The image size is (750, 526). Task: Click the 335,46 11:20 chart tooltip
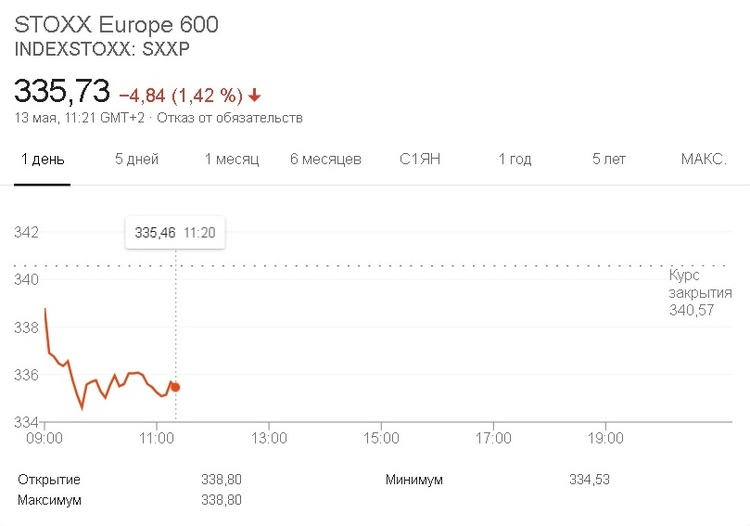point(175,232)
